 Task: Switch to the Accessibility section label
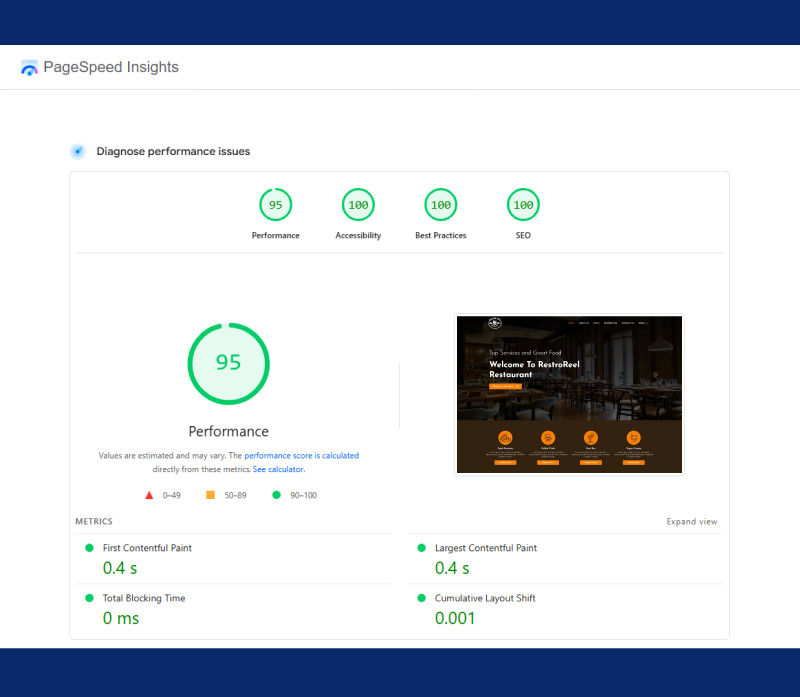point(358,235)
